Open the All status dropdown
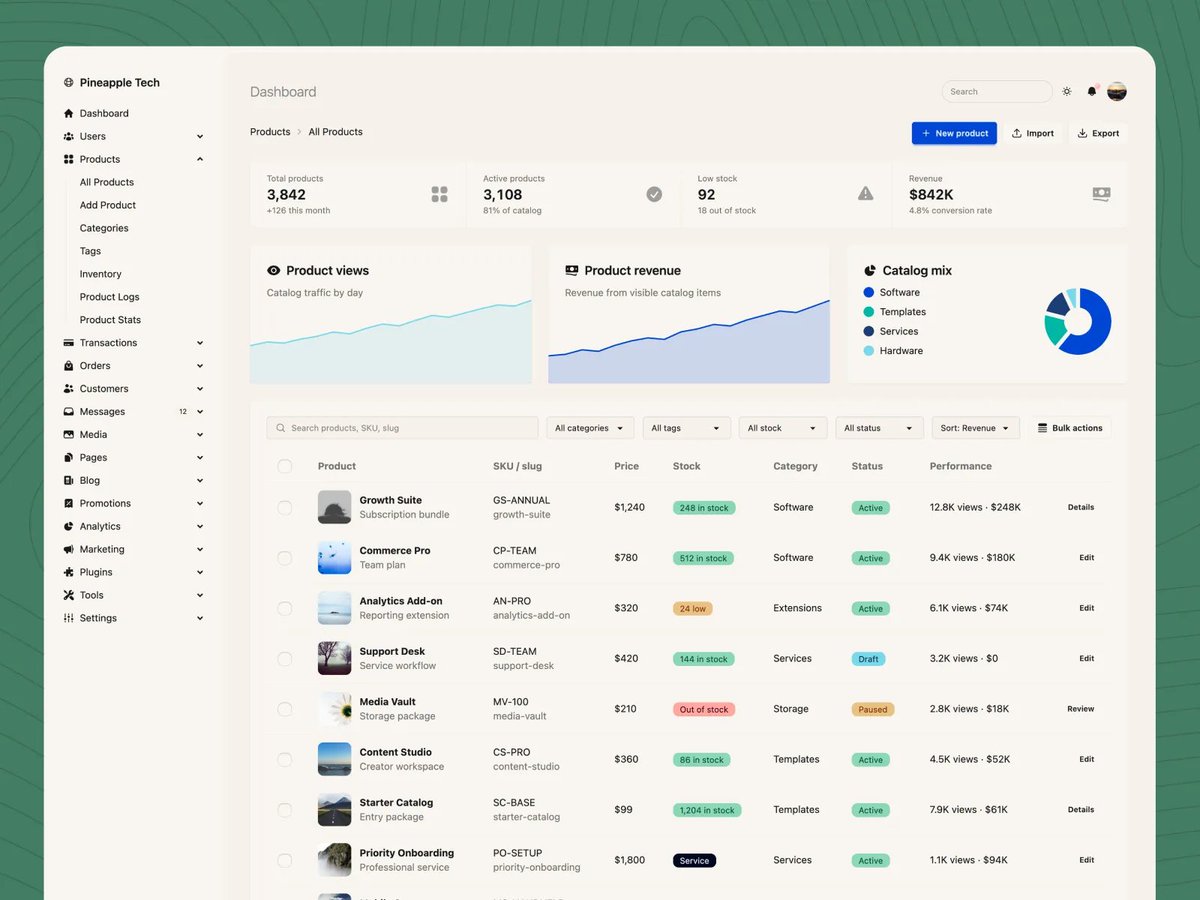 [879, 428]
